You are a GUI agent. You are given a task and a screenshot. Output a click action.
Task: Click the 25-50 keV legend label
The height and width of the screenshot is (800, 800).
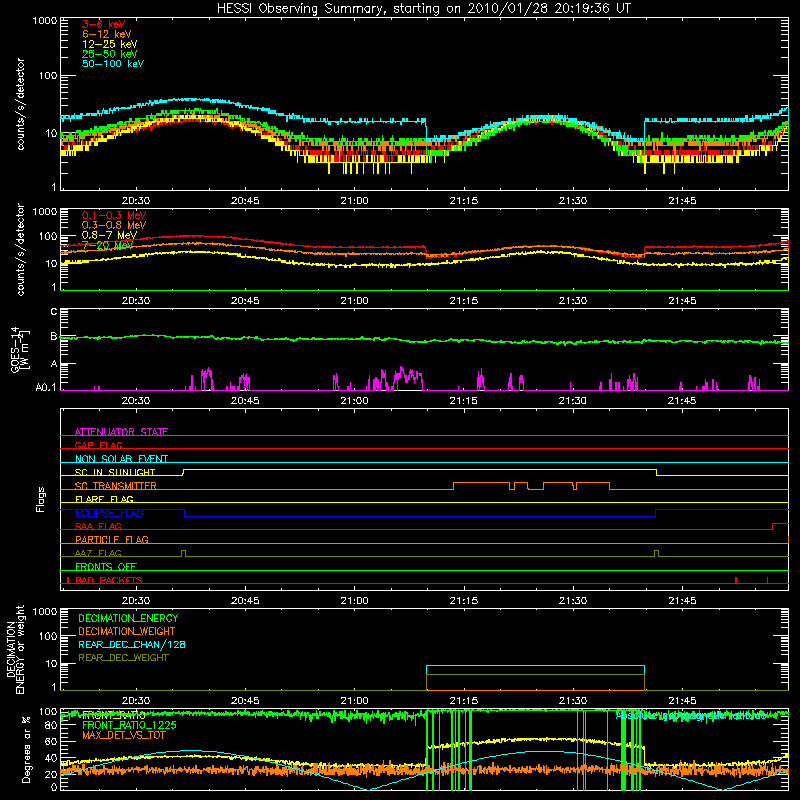[110, 54]
